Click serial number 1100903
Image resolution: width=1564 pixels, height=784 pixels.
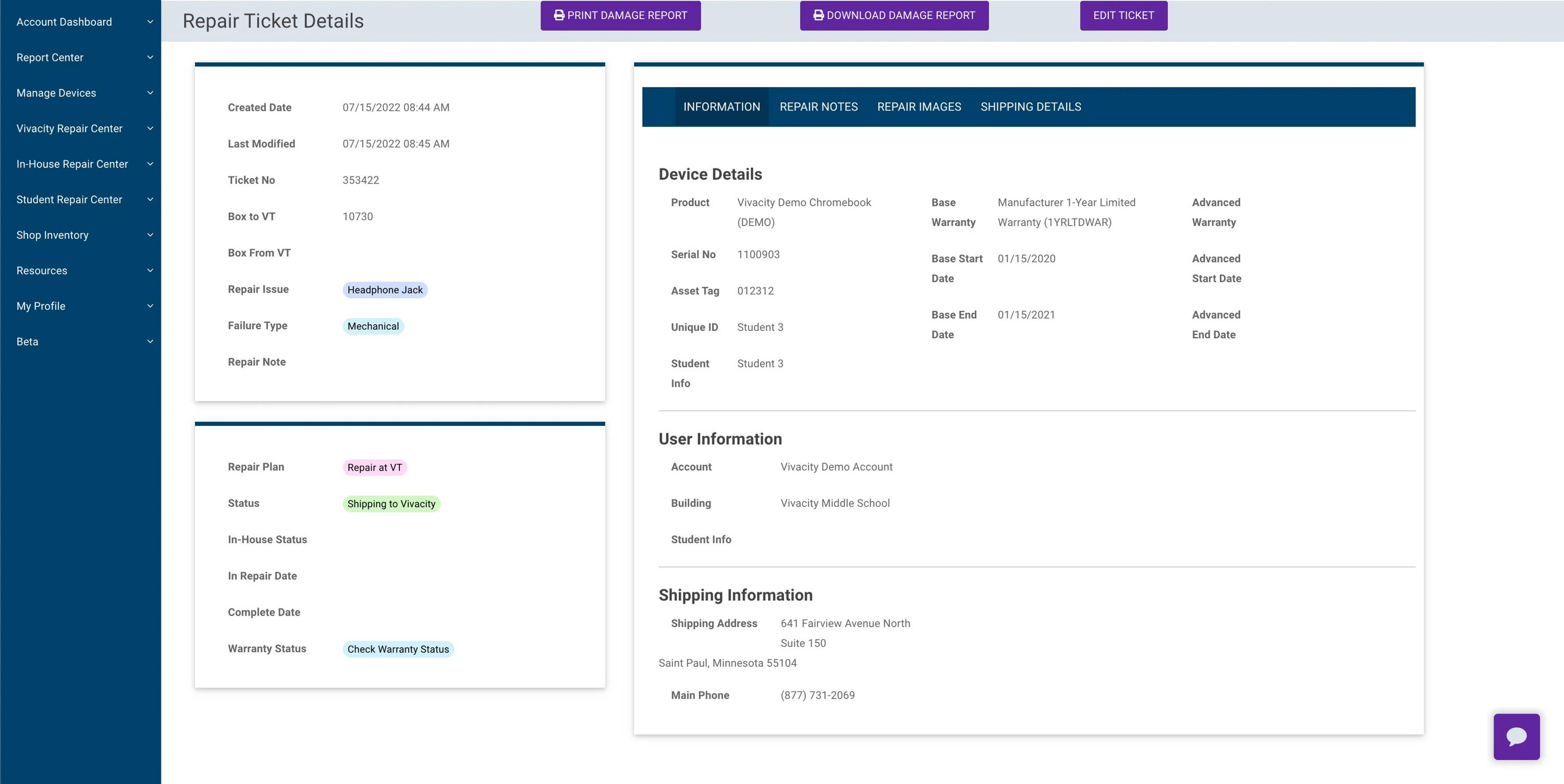(x=759, y=254)
